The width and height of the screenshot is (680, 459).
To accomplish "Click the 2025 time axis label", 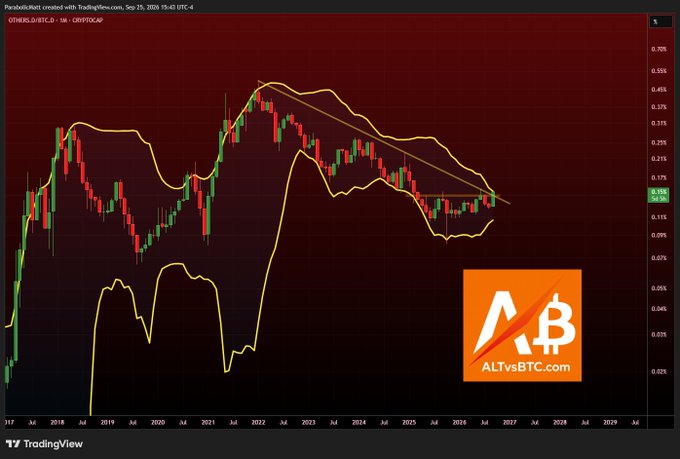I will pyautogui.click(x=409, y=422).
